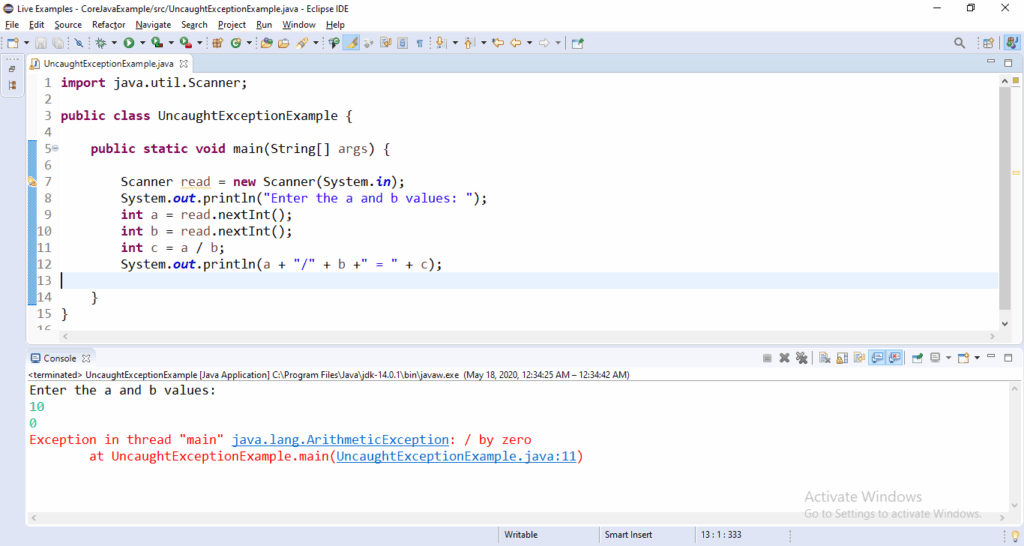Toggle console Scroll Lock button
1024x546 pixels.
point(842,358)
